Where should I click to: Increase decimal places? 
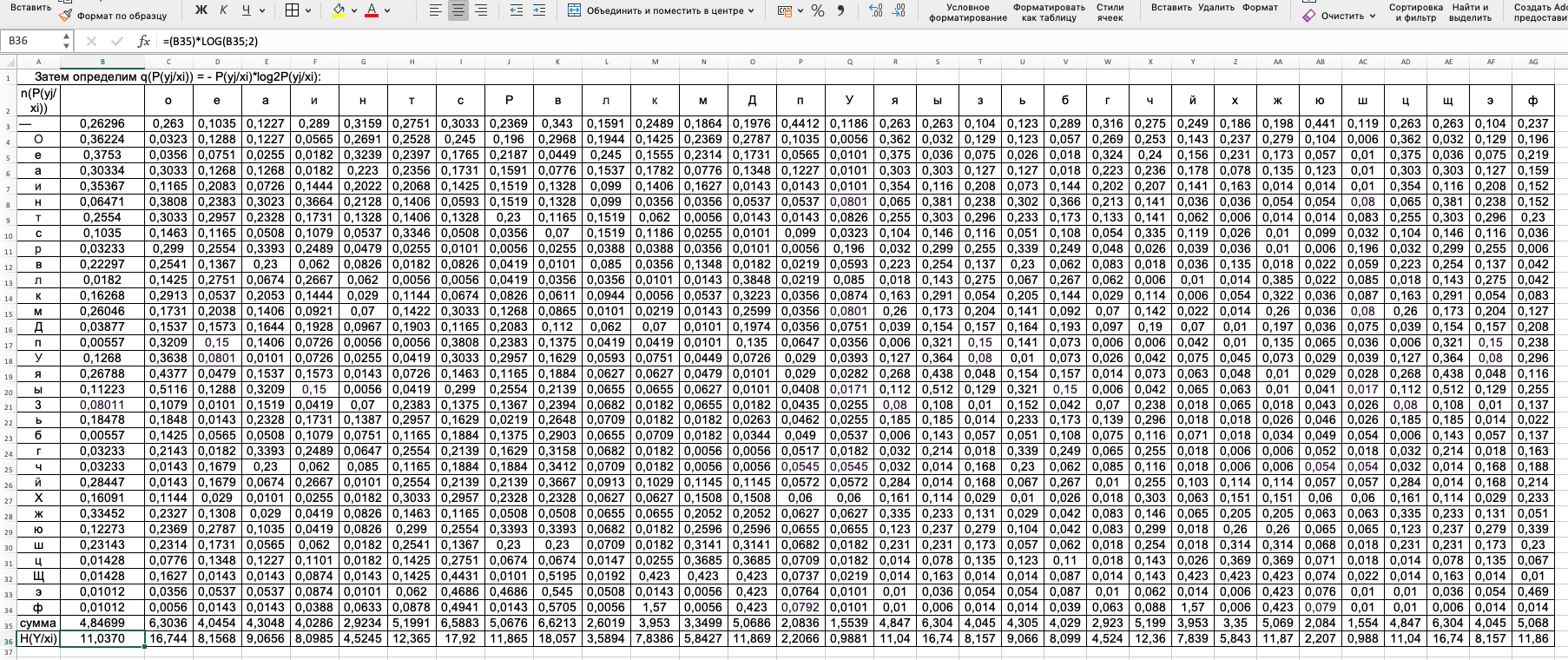876,10
